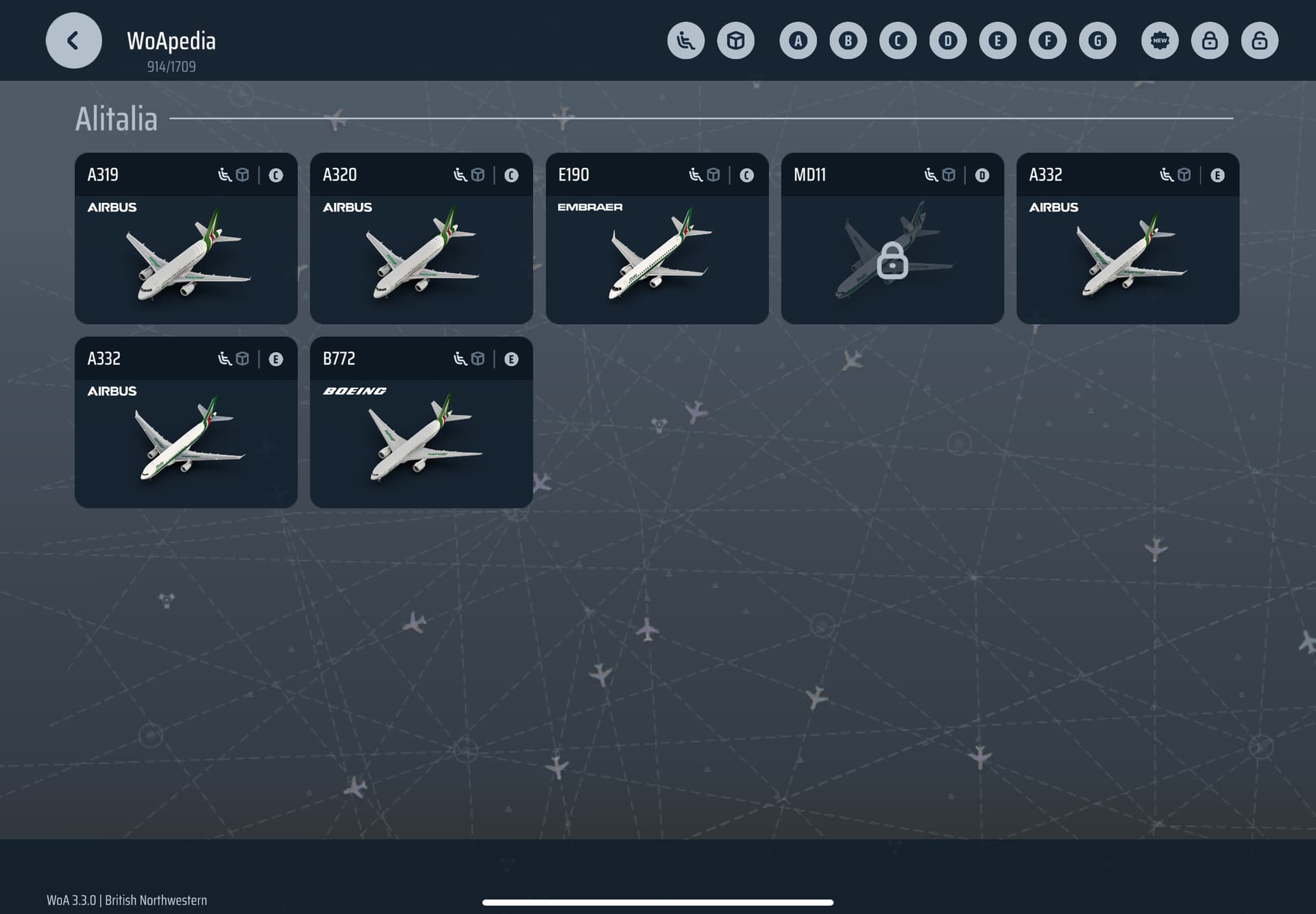Viewport: 1316px width, 914px height.
Task: Filter by size class C
Action: tap(898, 40)
